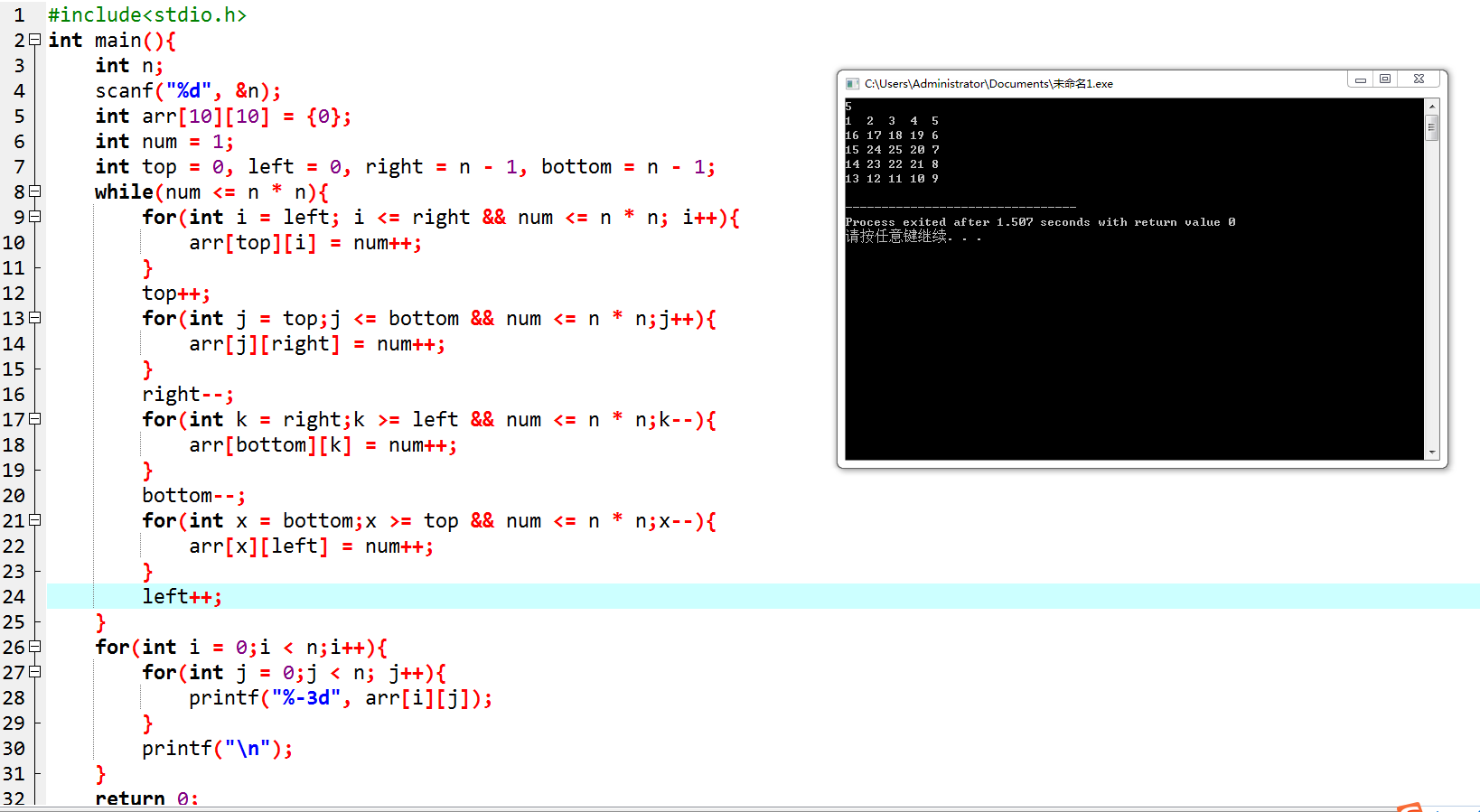Viewport: 1480px width, 812px height.
Task: Click the 'top++;' statement
Action: coord(176,293)
